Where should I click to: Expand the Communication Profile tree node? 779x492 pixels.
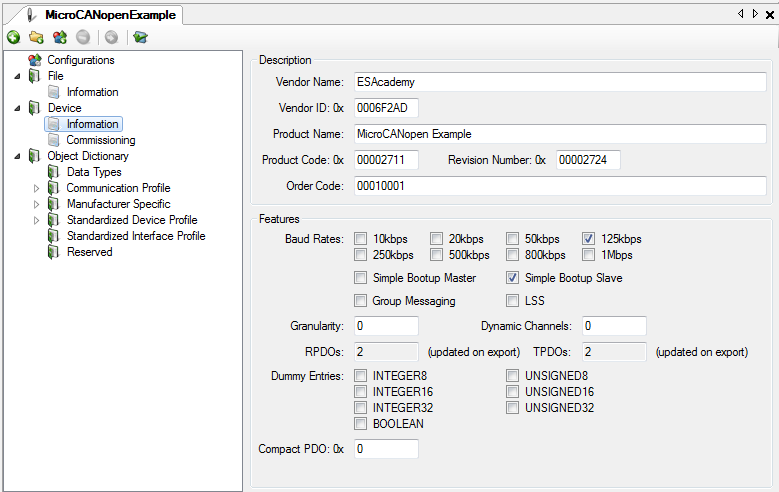[37, 188]
